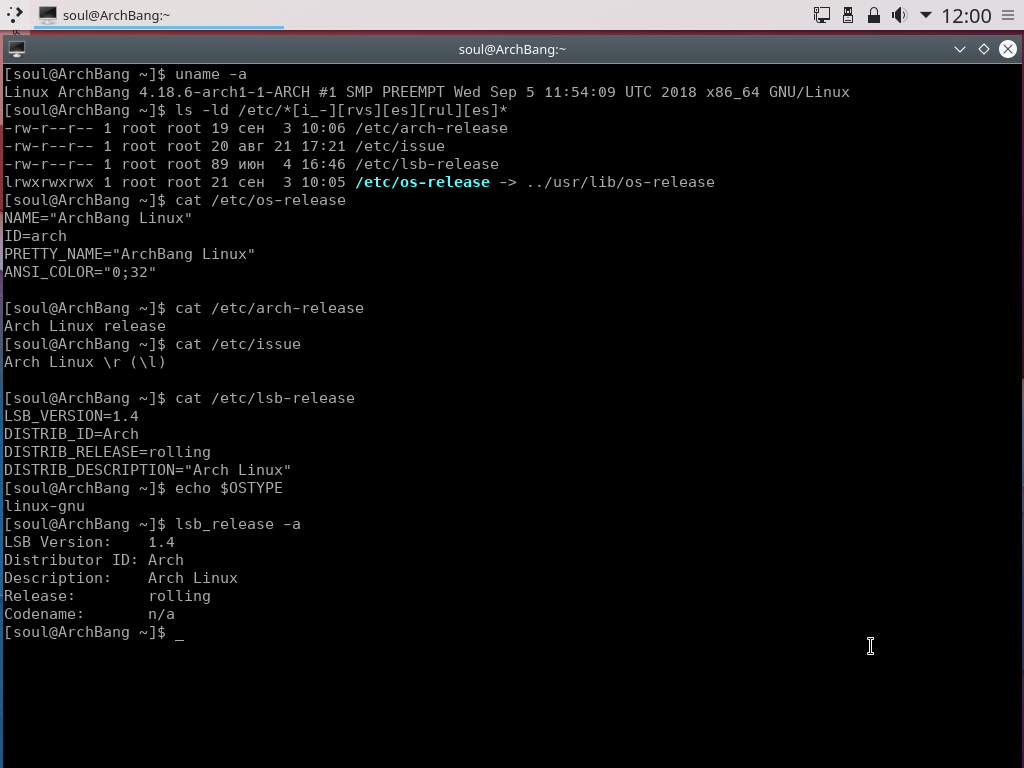Click the 'Distributor ID: Arch' line
This screenshot has width=1024, height=768.
coord(94,560)
